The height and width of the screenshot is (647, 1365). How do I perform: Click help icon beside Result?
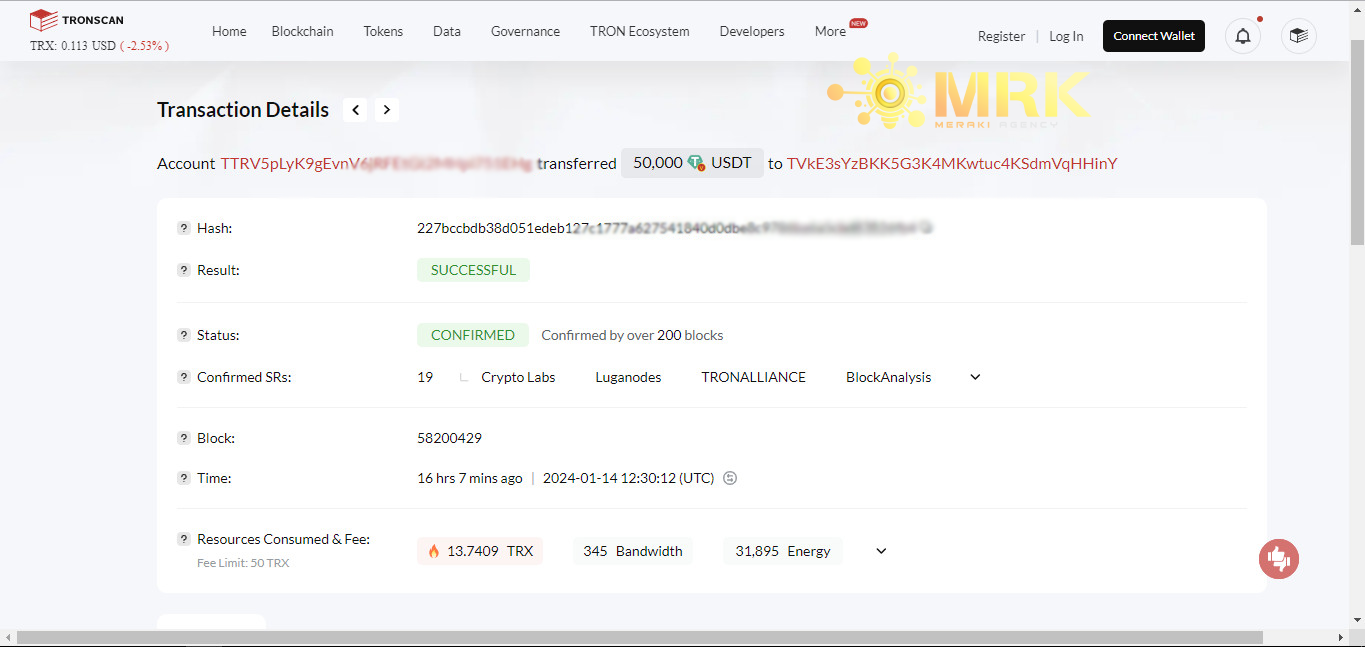pyautogui.click(x=184, y=270)
